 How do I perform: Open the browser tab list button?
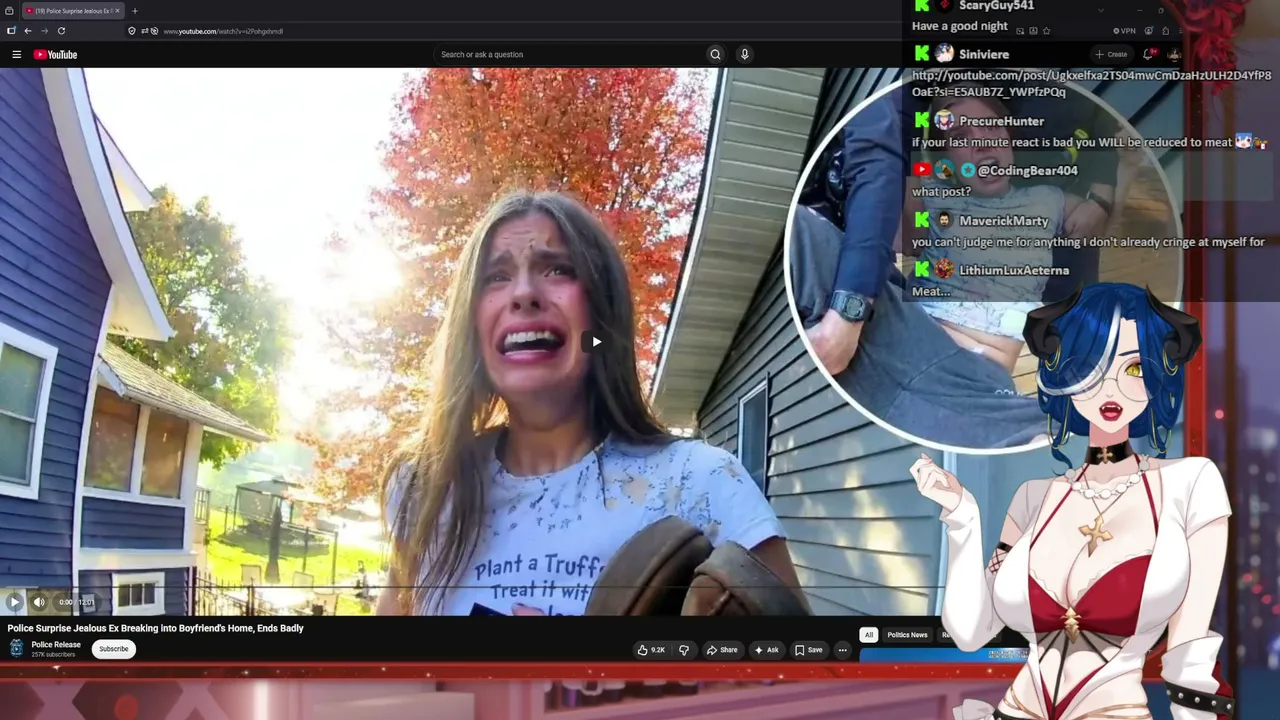[9, 11]
